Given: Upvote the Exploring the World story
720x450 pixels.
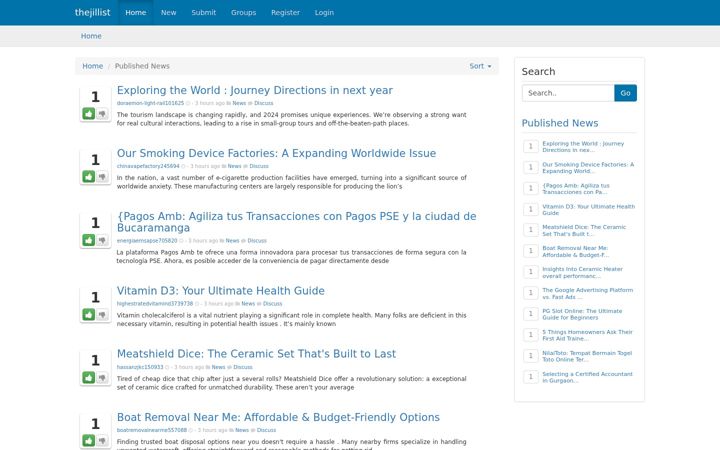Looking at the screenshot, I should click(89, 113).
